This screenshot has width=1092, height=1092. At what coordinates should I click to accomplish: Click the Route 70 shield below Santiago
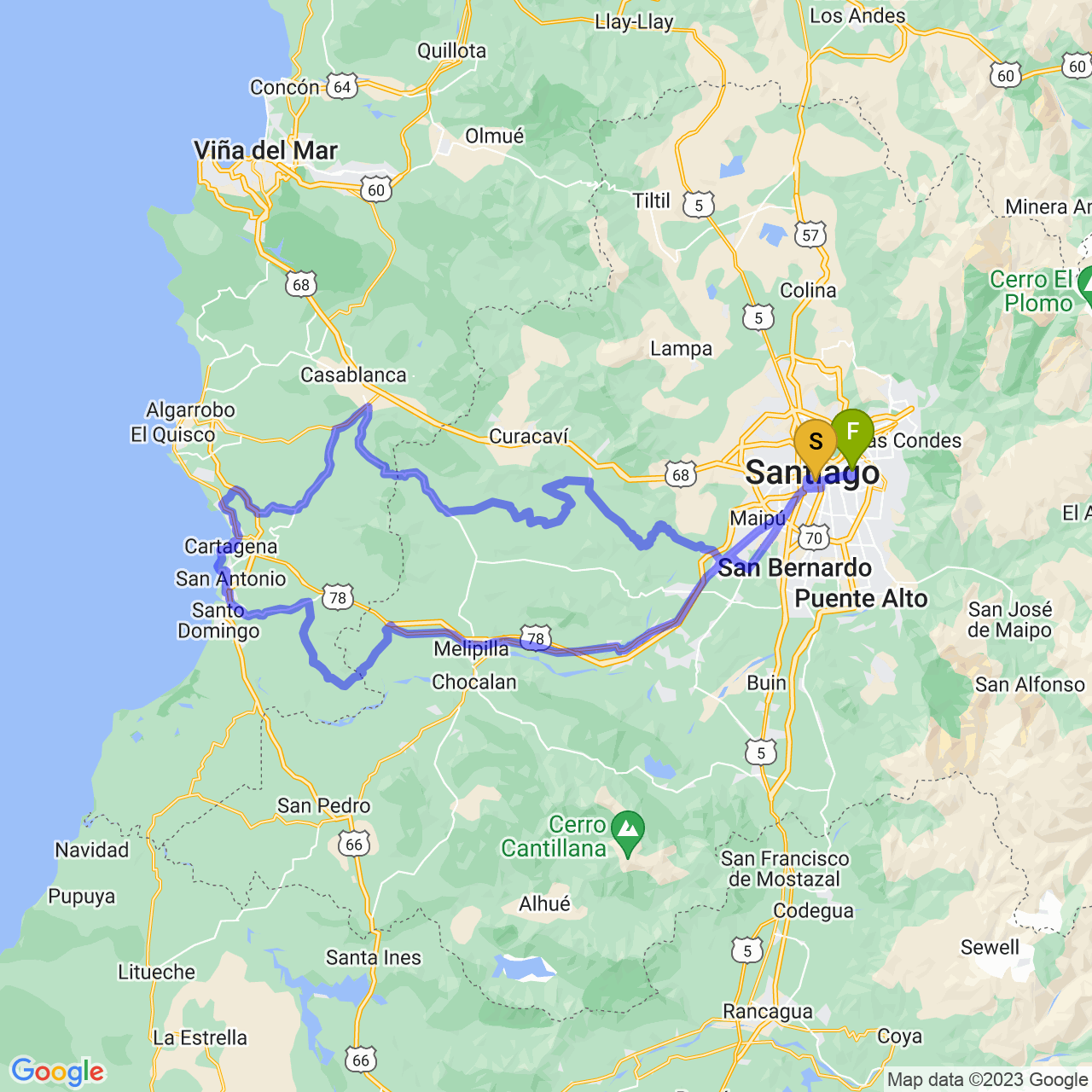[814, 537]
